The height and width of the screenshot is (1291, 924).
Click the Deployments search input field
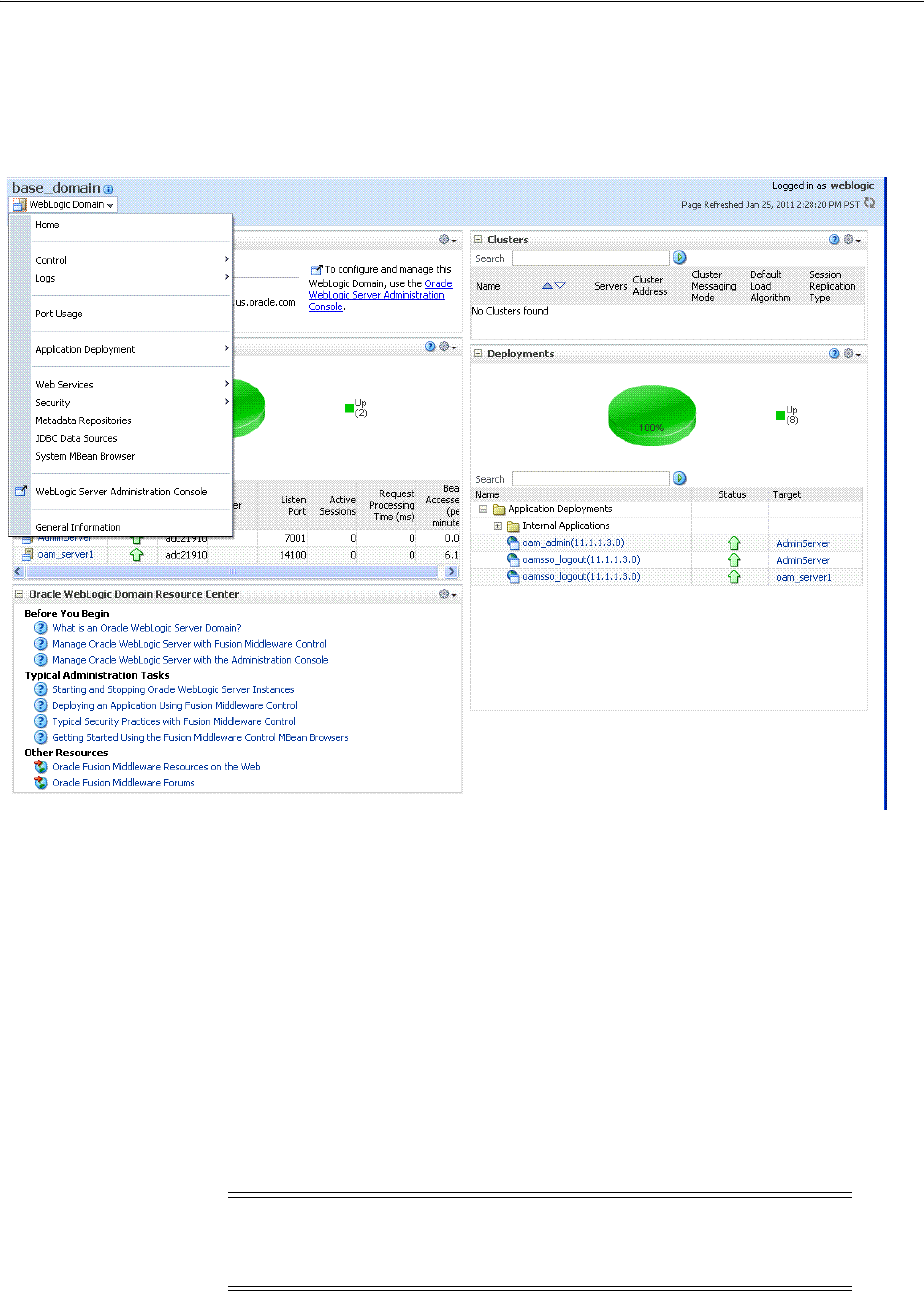pos(590,479)
